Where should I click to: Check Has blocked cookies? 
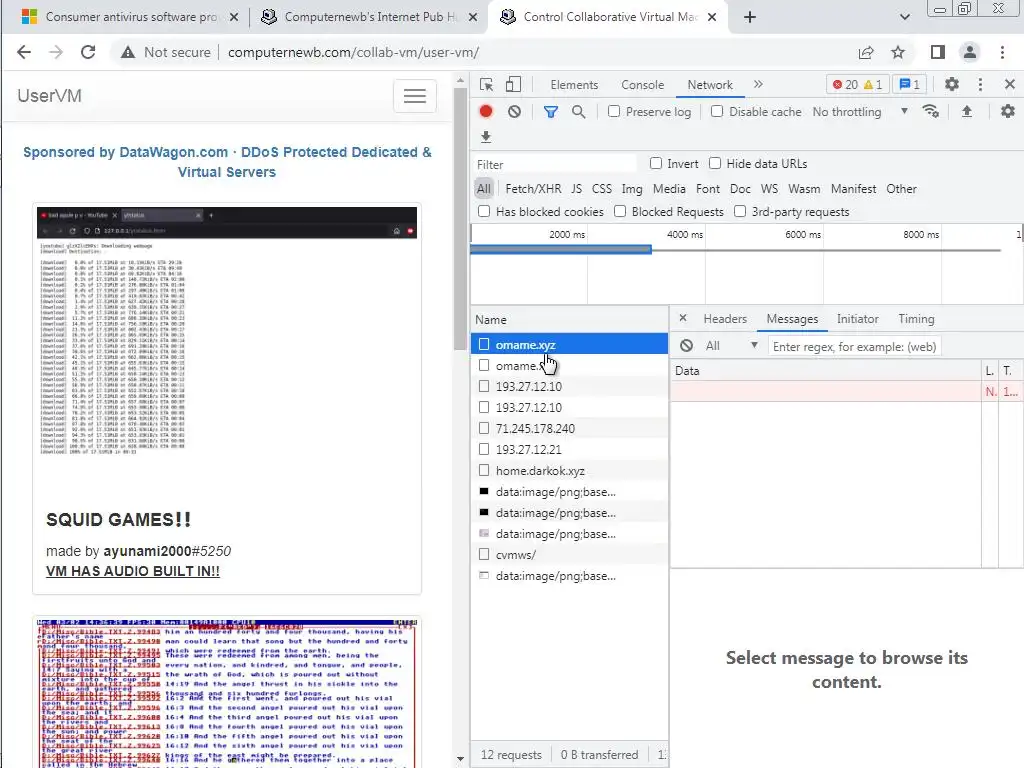coord(484,211)
